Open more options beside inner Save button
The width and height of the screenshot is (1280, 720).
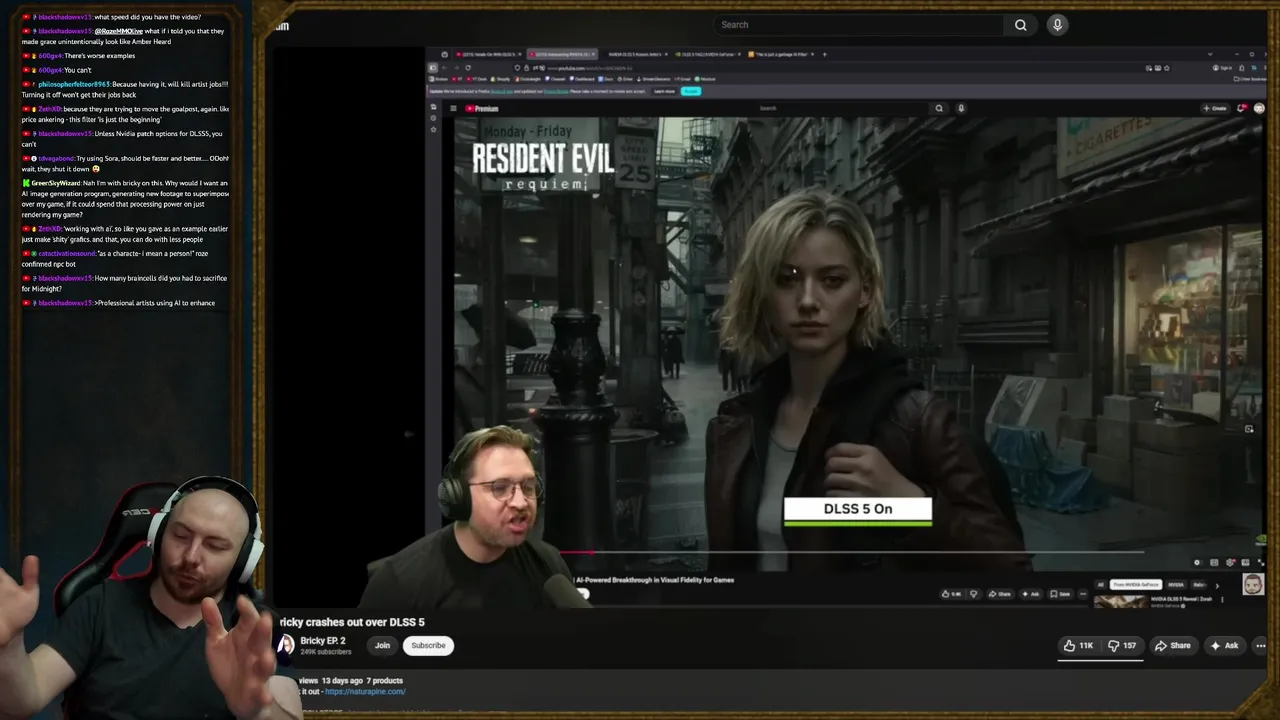tap(1083, 594)
